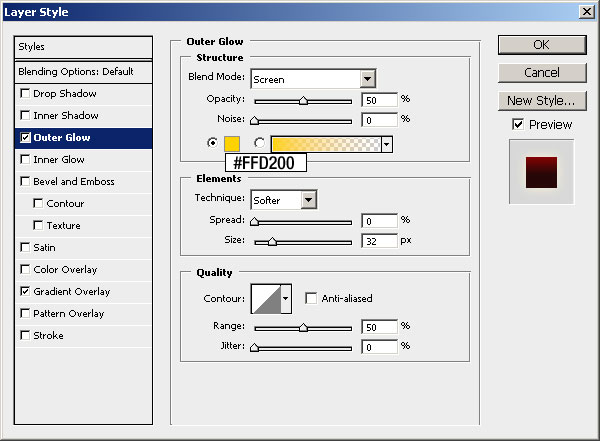
Task: Click the Size slider handle
Action: point(272,242)
